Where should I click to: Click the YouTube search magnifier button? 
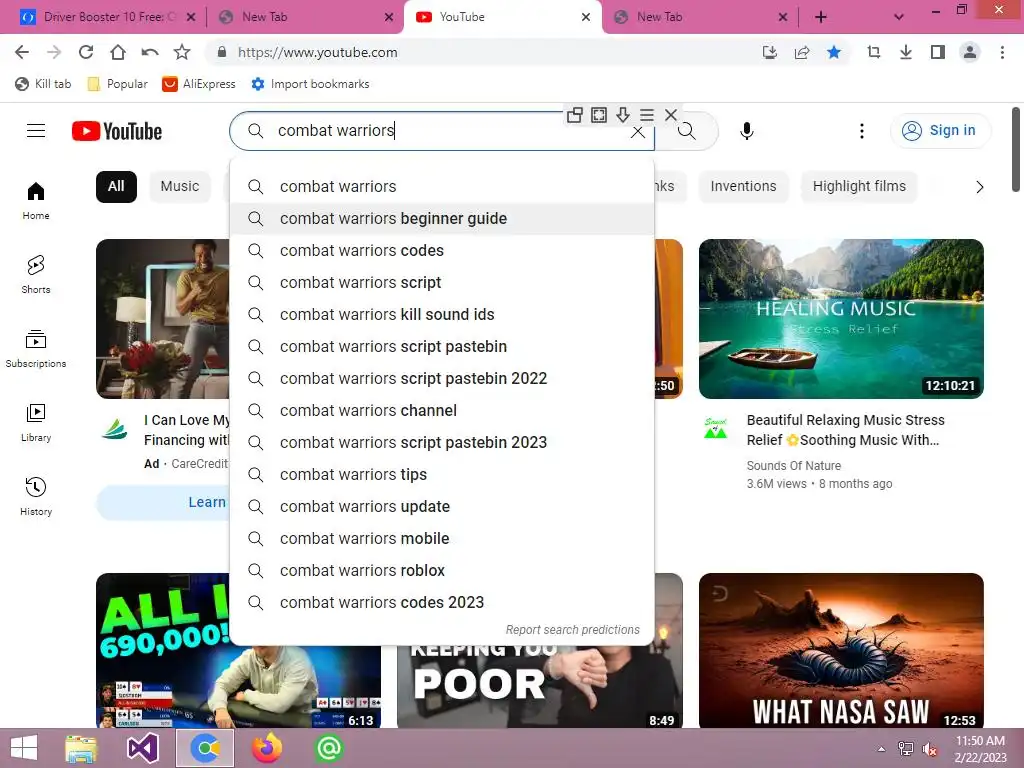pos(686,131)
